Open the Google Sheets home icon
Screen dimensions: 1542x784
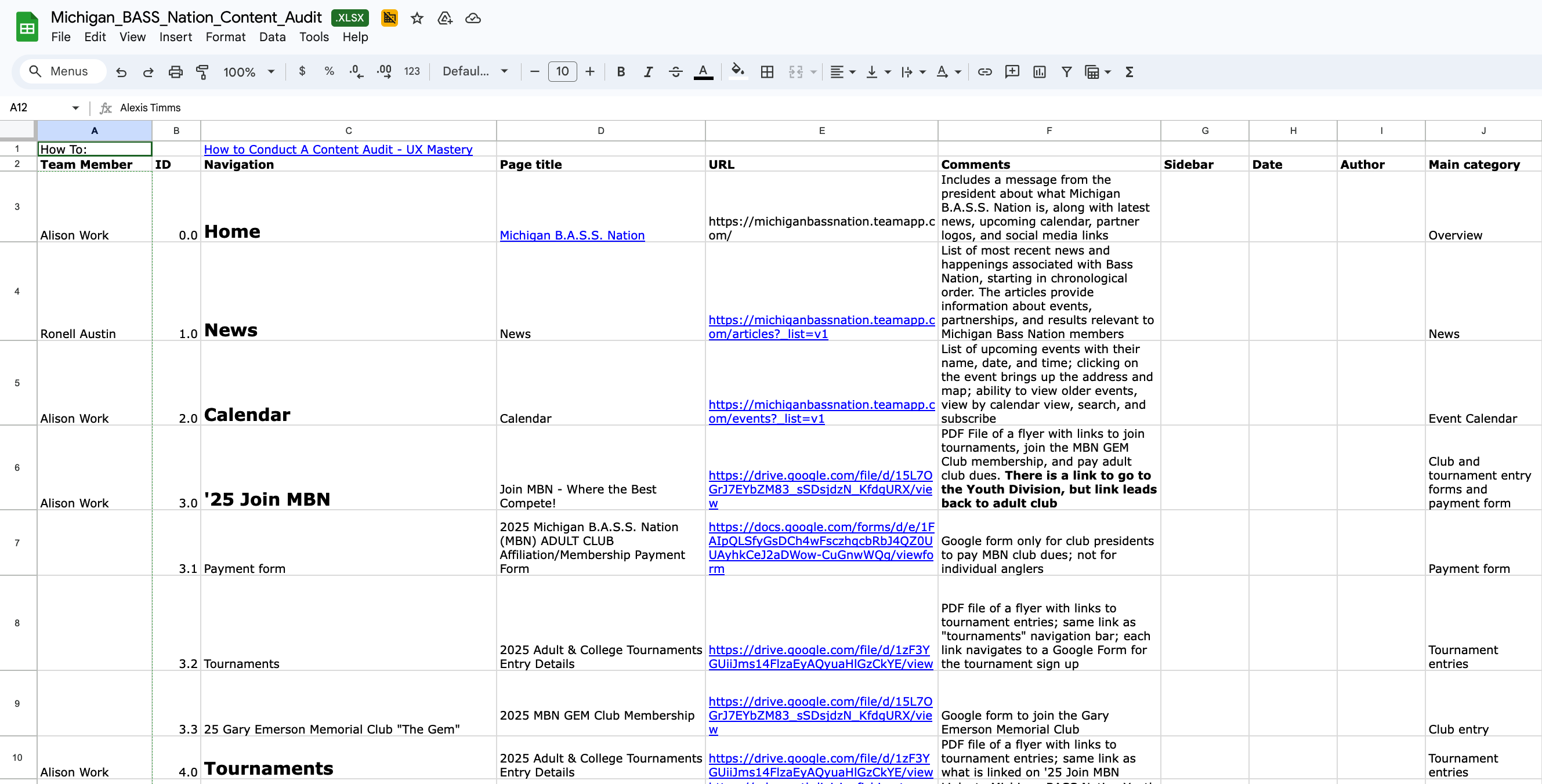27,27
